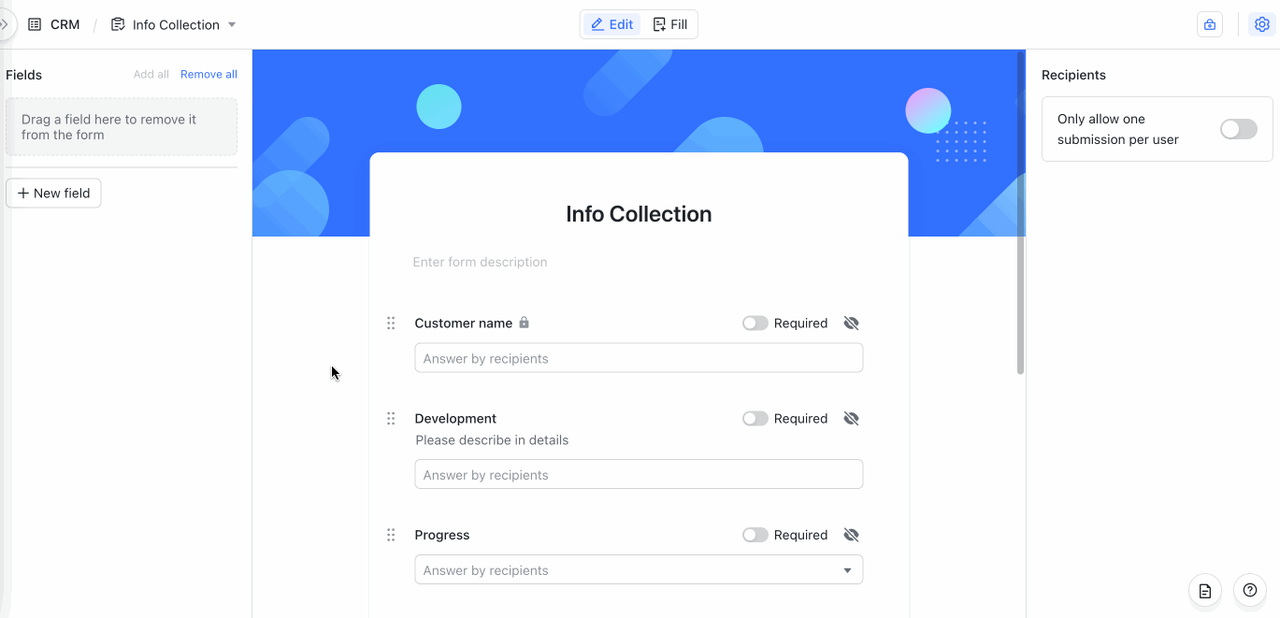Viewport: 1280px width, 618px height.
Task: Click the lock share icon in header
Action: [1210, 25]
